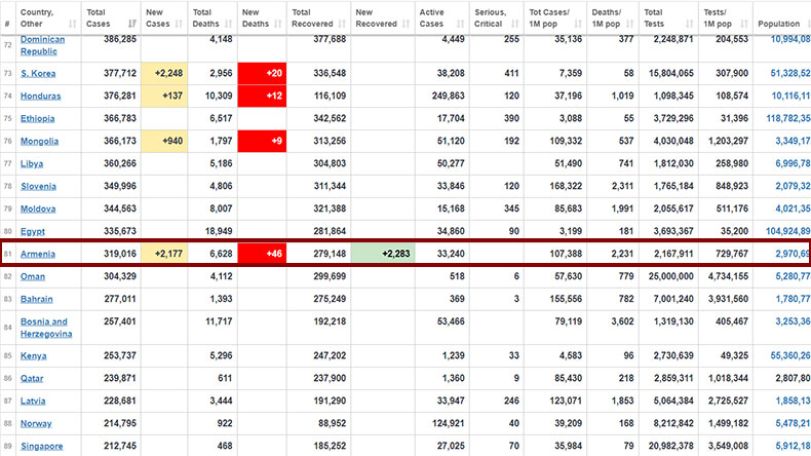
Task: Sort Total Recovered column with arrows icon
Action: (x=342, y=24)
